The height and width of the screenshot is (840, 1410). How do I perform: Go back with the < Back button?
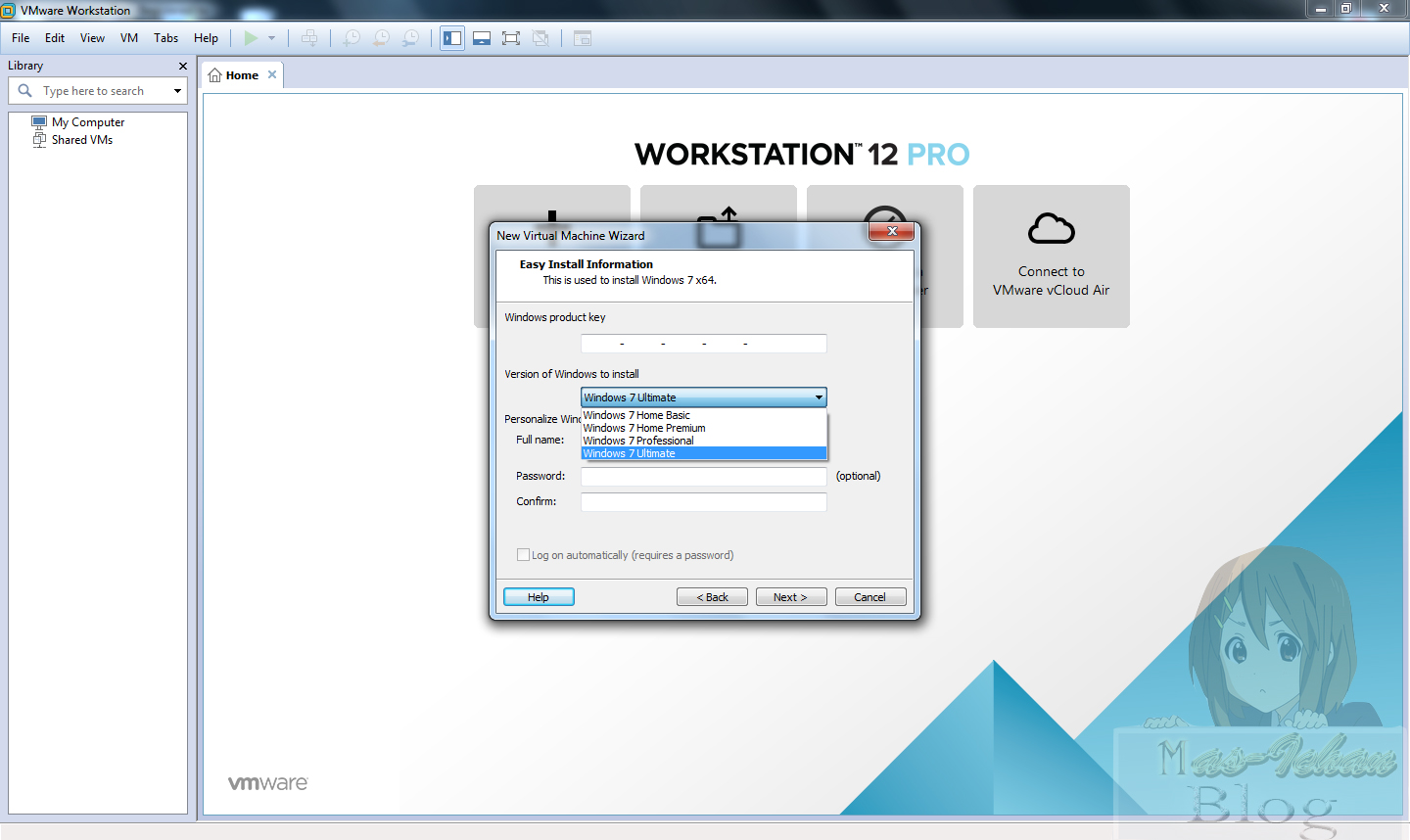(x=712, y=597)
